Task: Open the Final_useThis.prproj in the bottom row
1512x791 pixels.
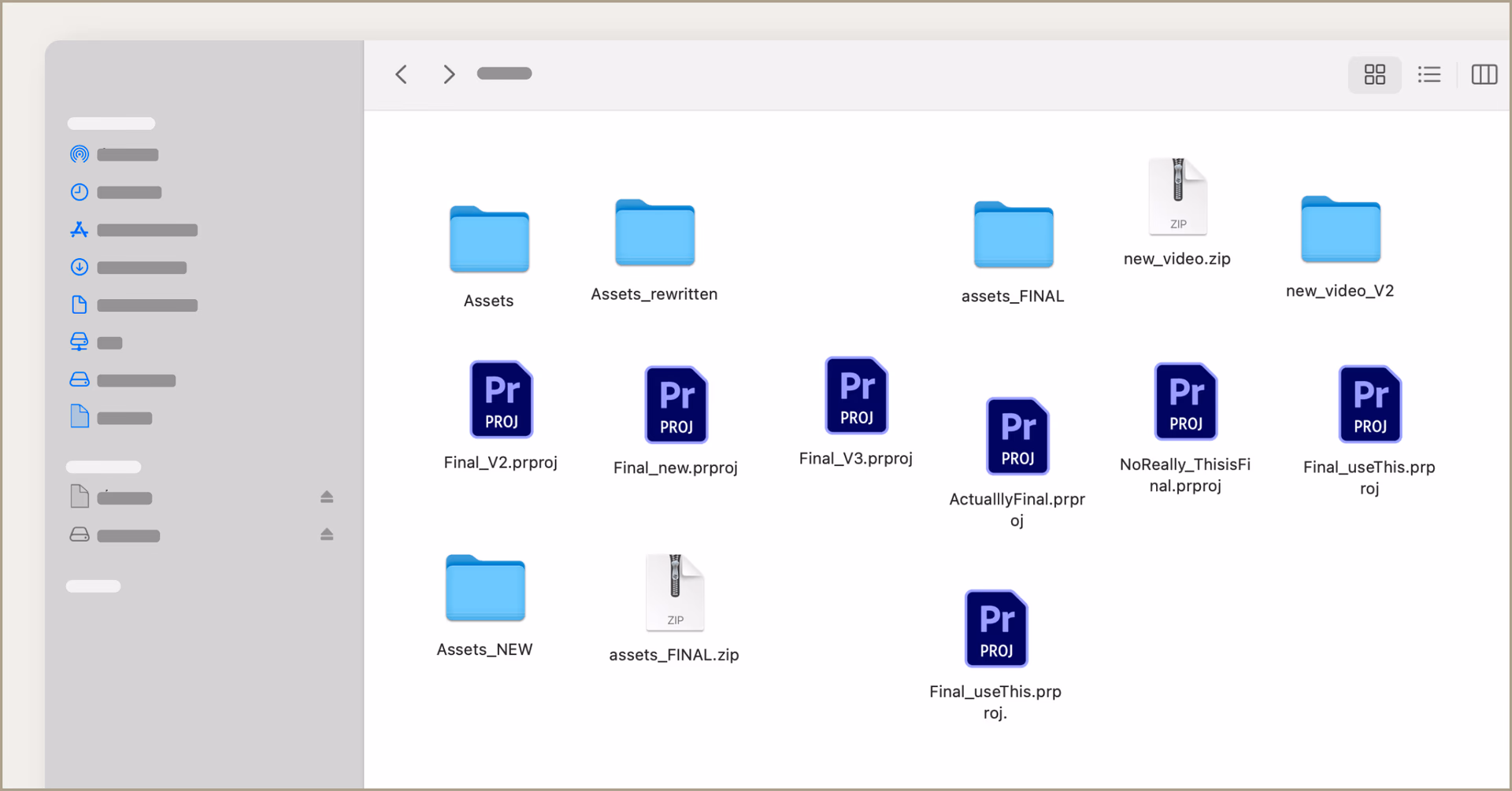Action: pyautogui.click(x=995, y=628)
